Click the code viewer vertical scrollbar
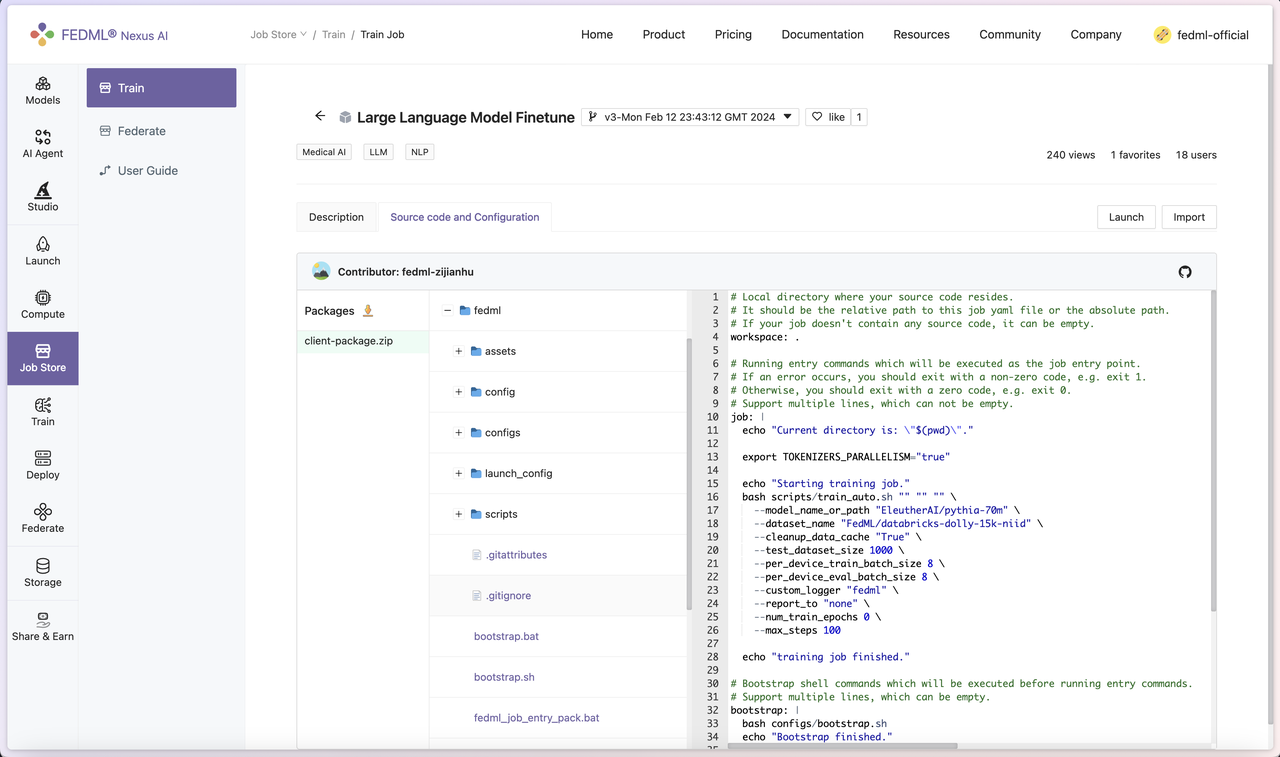This screenshot has height=757, width=1280. tap(1213, 450)
